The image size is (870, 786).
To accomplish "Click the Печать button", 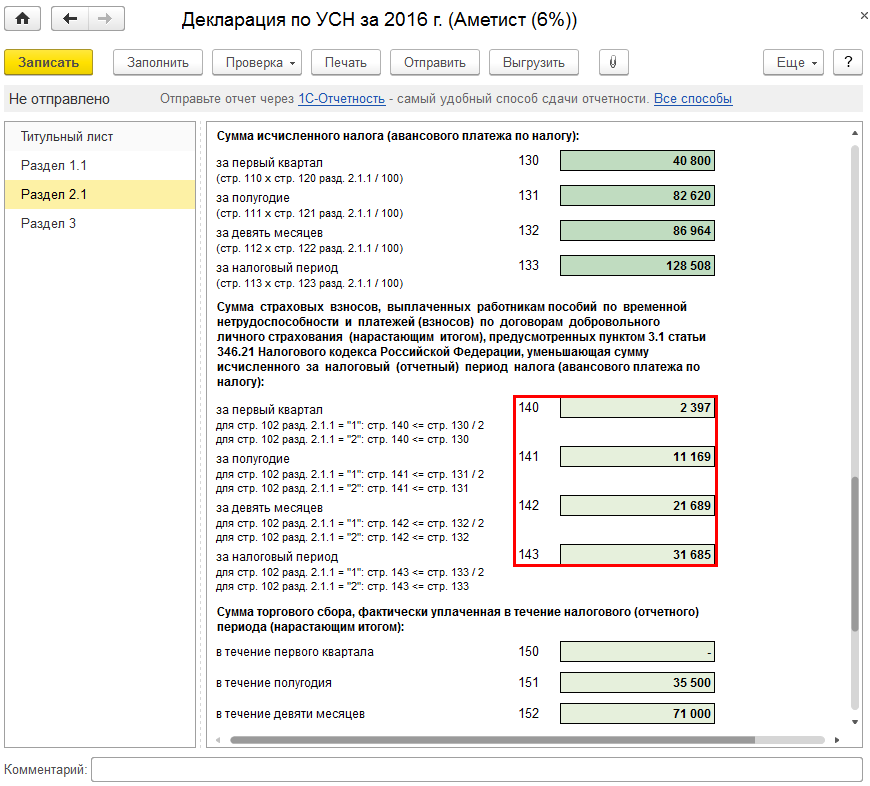I will (346, 62).
